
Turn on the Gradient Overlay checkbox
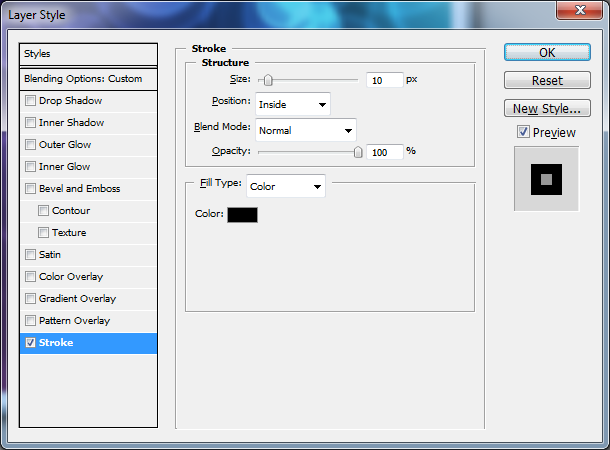pos(30,299)
